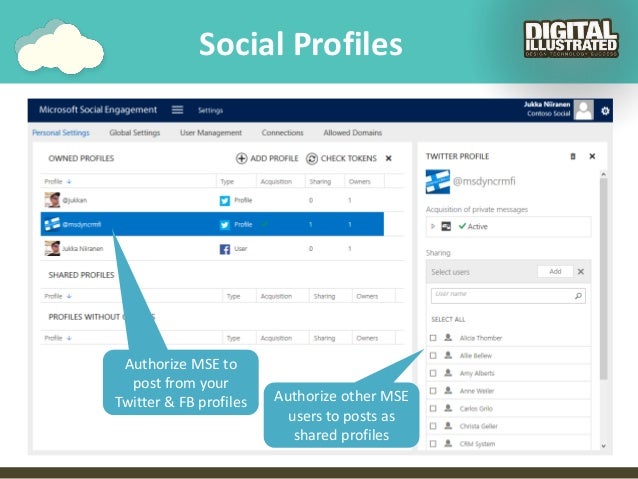Click person icon next to Christa Geller
The width and height of the screenshot is (638, 479).
click(448, 426)
